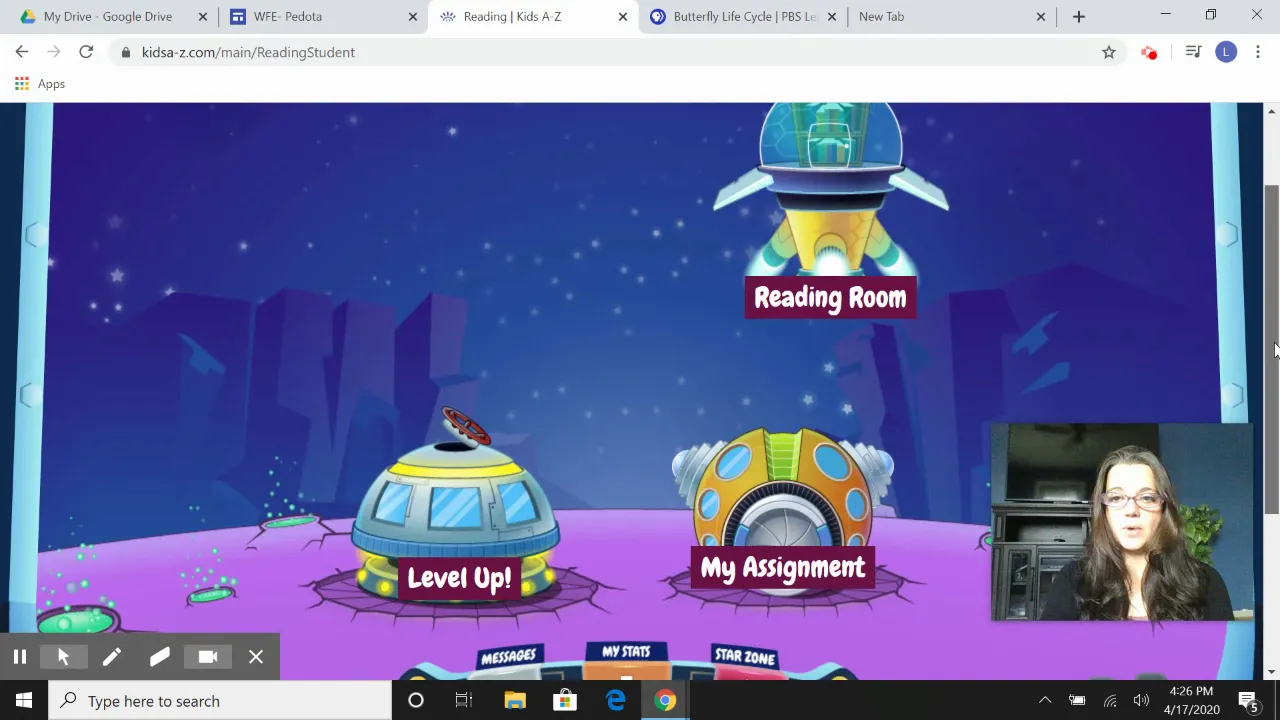Image resolution: width=1280 pixels, height=720 pixels.
Task: Close the recording toolbar
Action: 256,657
